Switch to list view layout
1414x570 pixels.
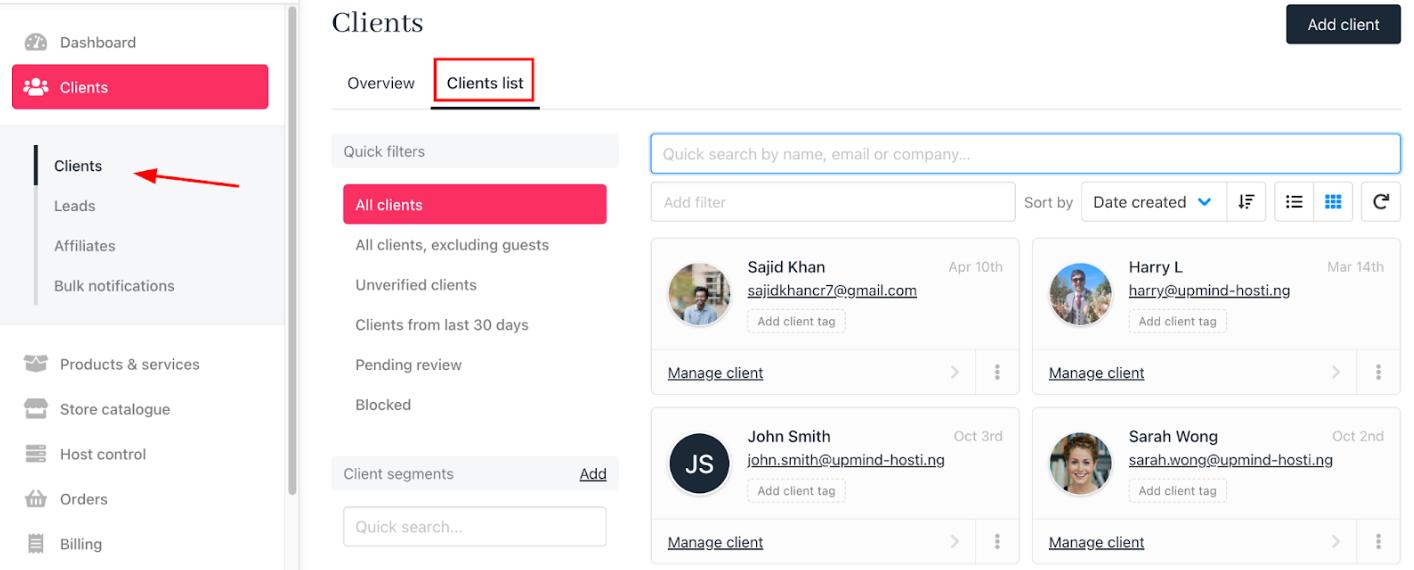(x=1294, y=202)
